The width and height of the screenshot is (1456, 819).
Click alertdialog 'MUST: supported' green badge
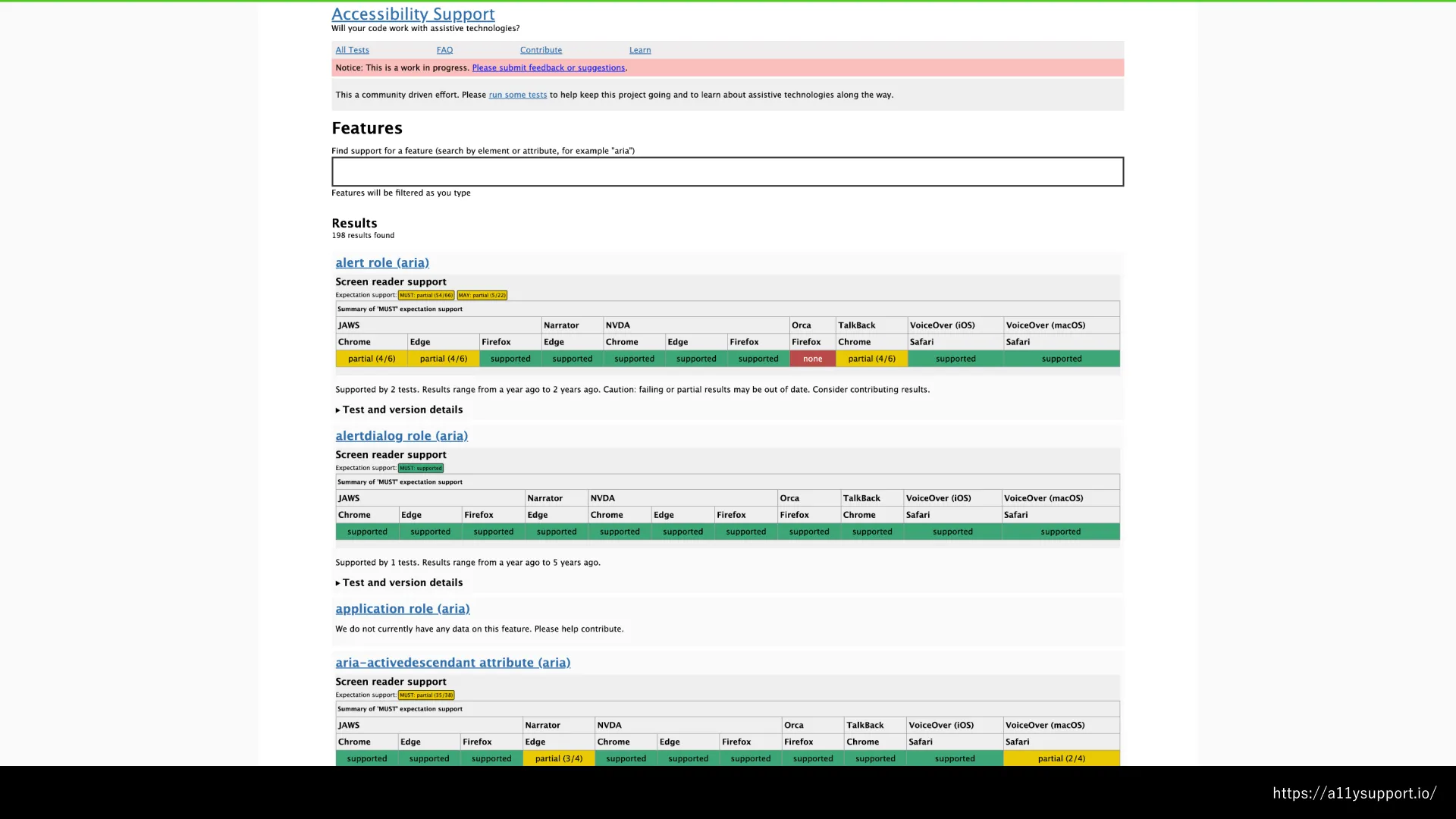tap(421, 468)
